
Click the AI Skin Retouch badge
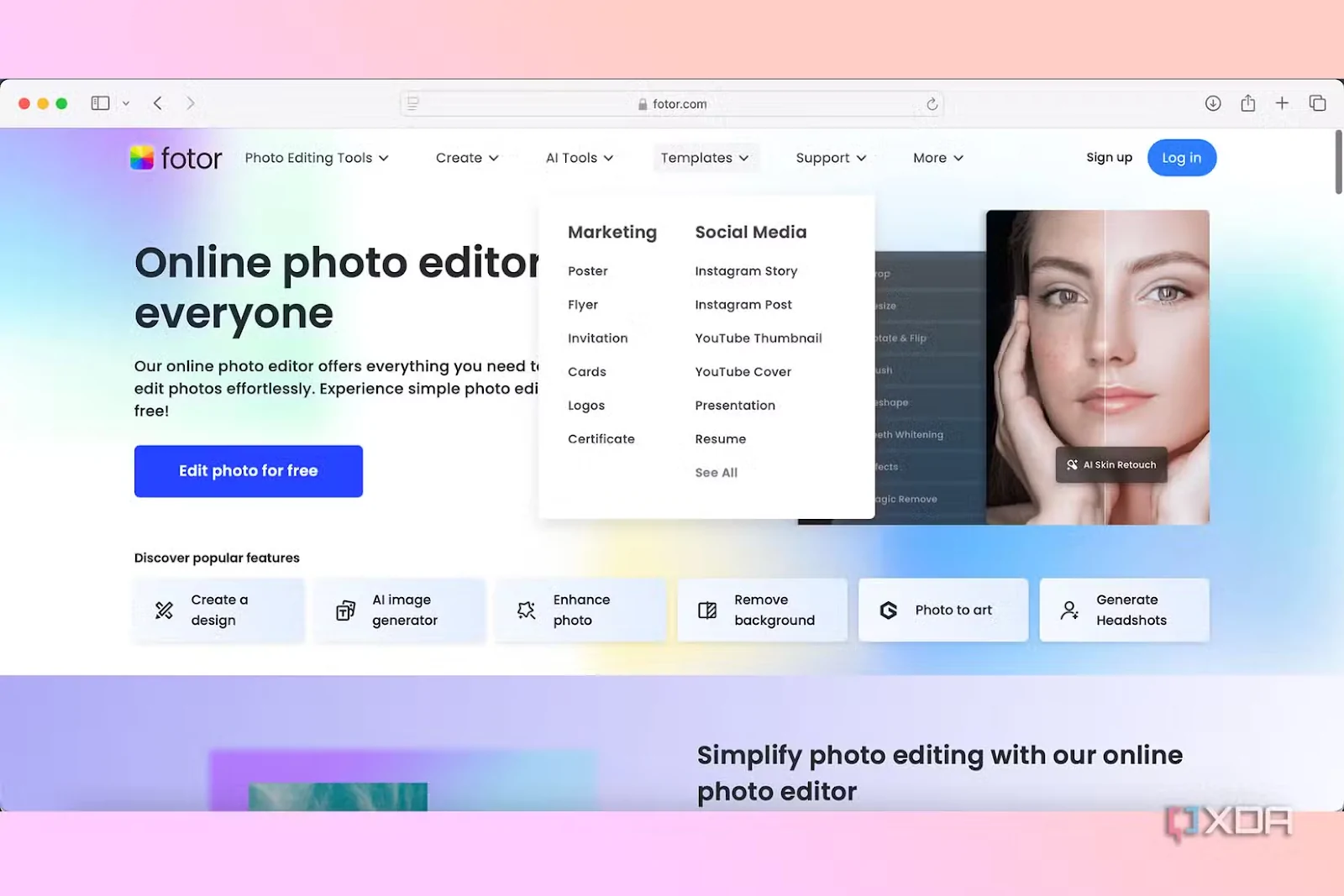[x=1110, y=464]
